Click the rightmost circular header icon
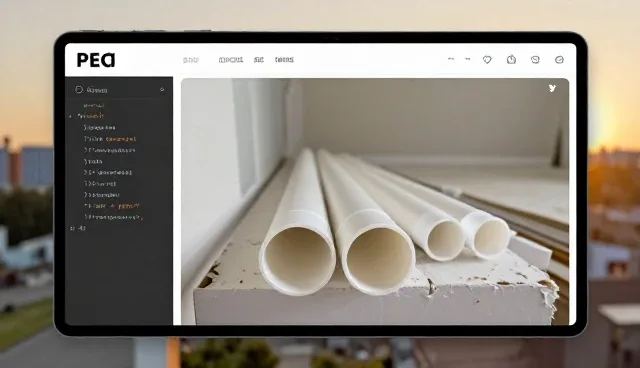 559,60
